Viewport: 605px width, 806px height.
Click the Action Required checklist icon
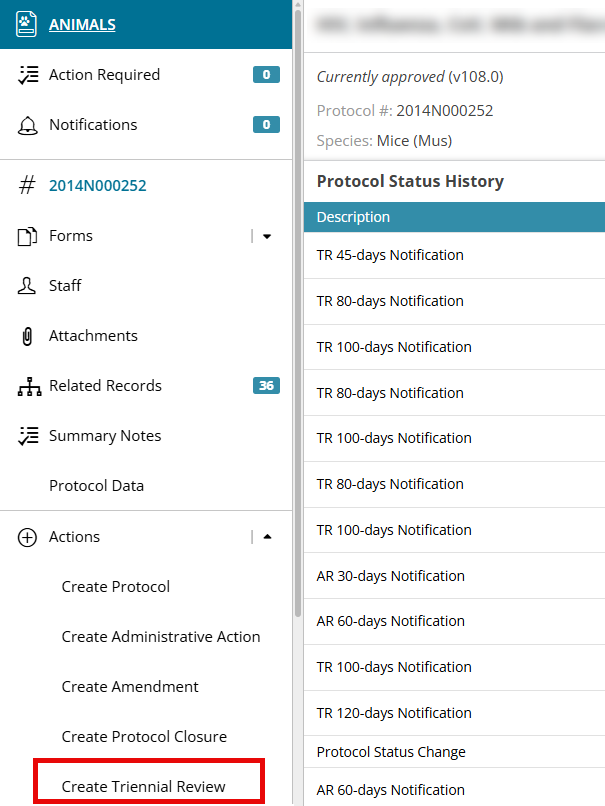click(28, 75)
